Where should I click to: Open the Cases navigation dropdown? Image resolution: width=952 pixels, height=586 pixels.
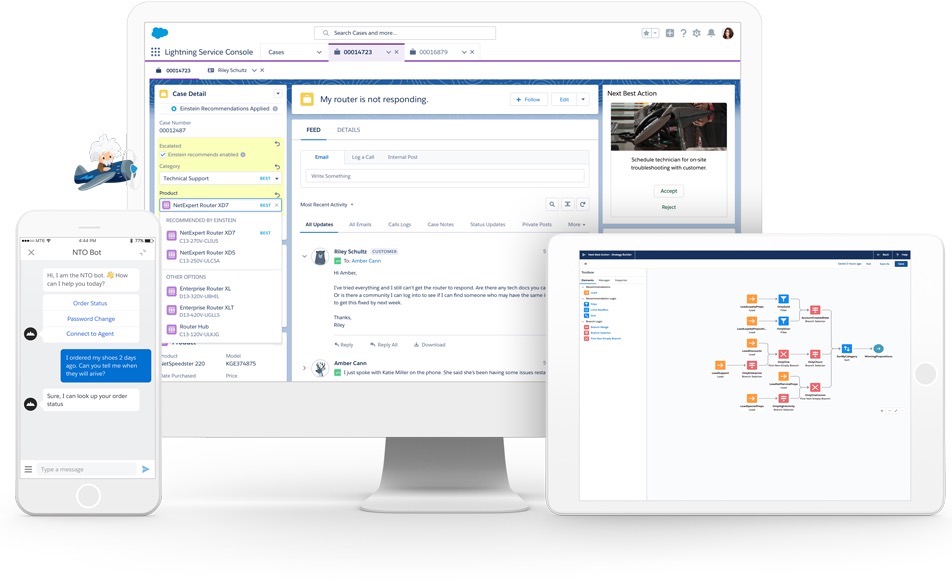(x=319, y=52)
